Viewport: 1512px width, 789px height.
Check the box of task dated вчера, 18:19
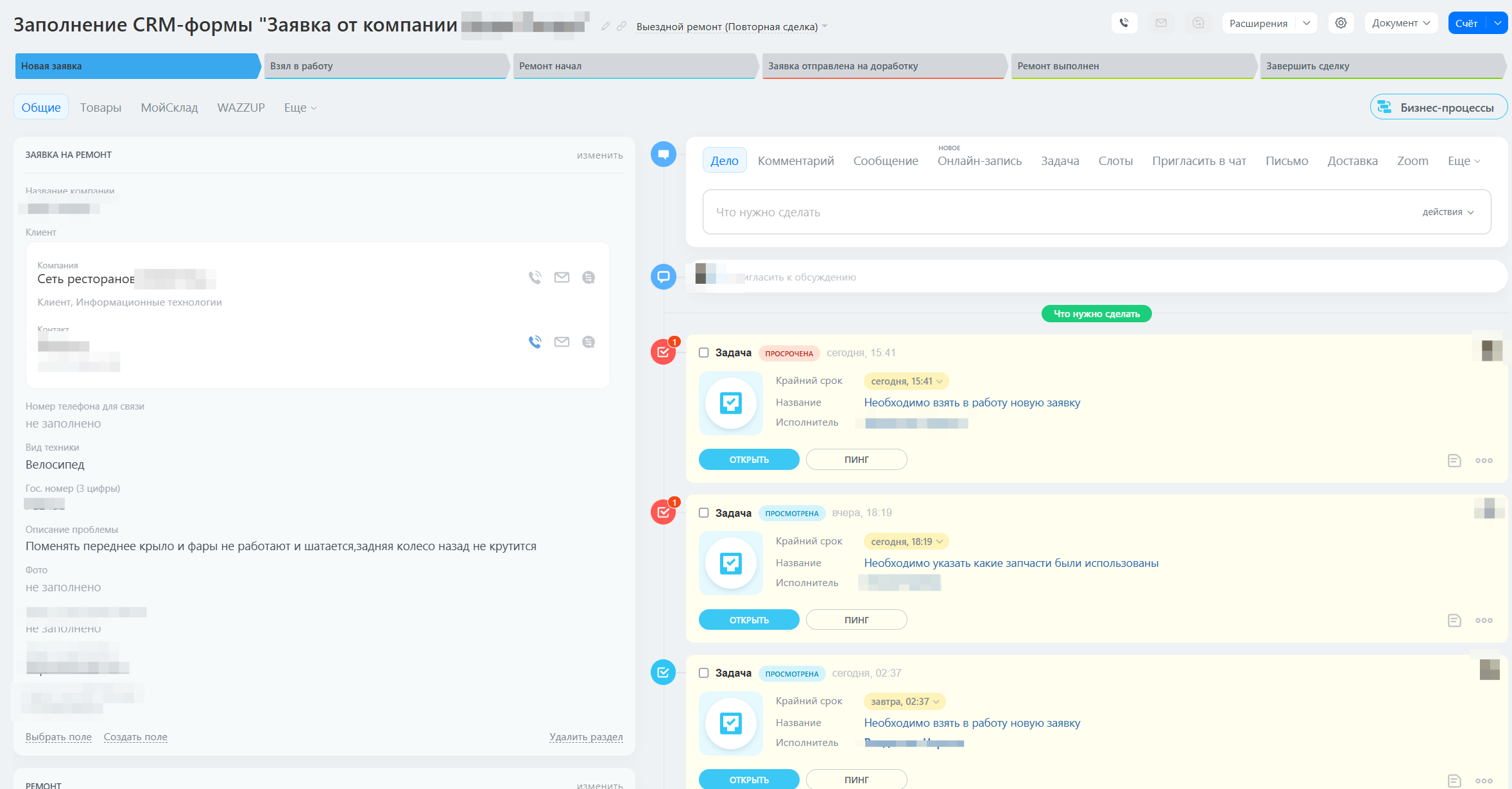pos(703,513)
